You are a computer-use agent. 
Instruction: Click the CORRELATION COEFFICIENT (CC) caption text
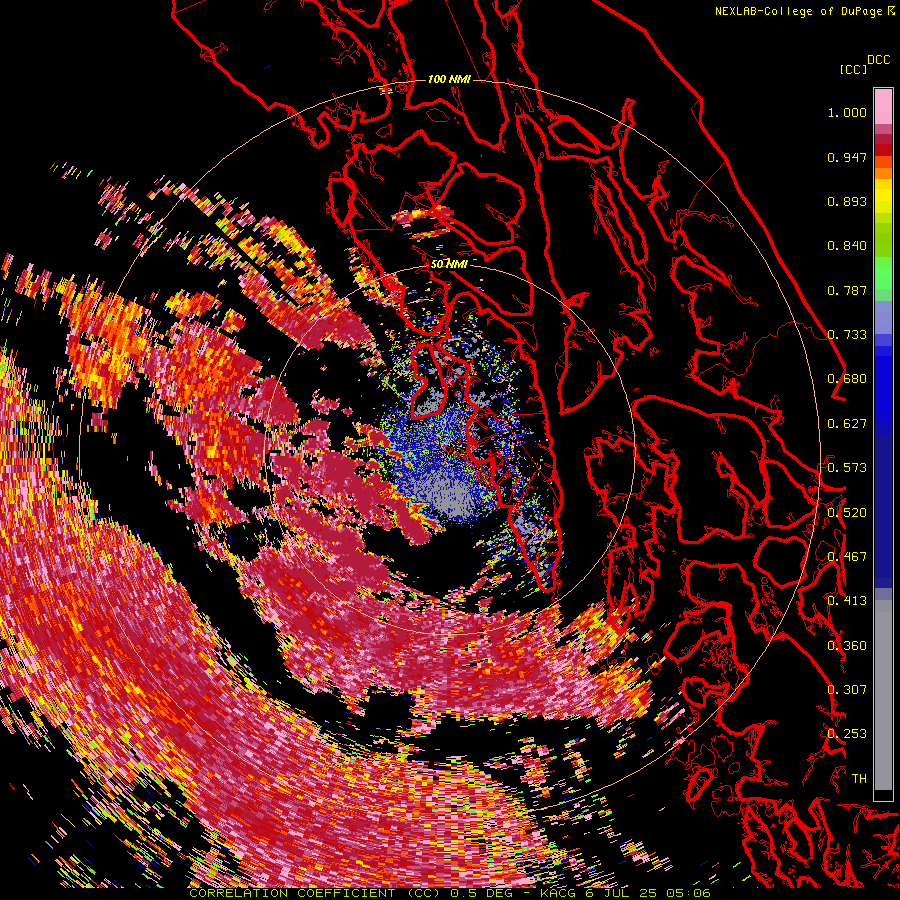(x=315, y=893)
